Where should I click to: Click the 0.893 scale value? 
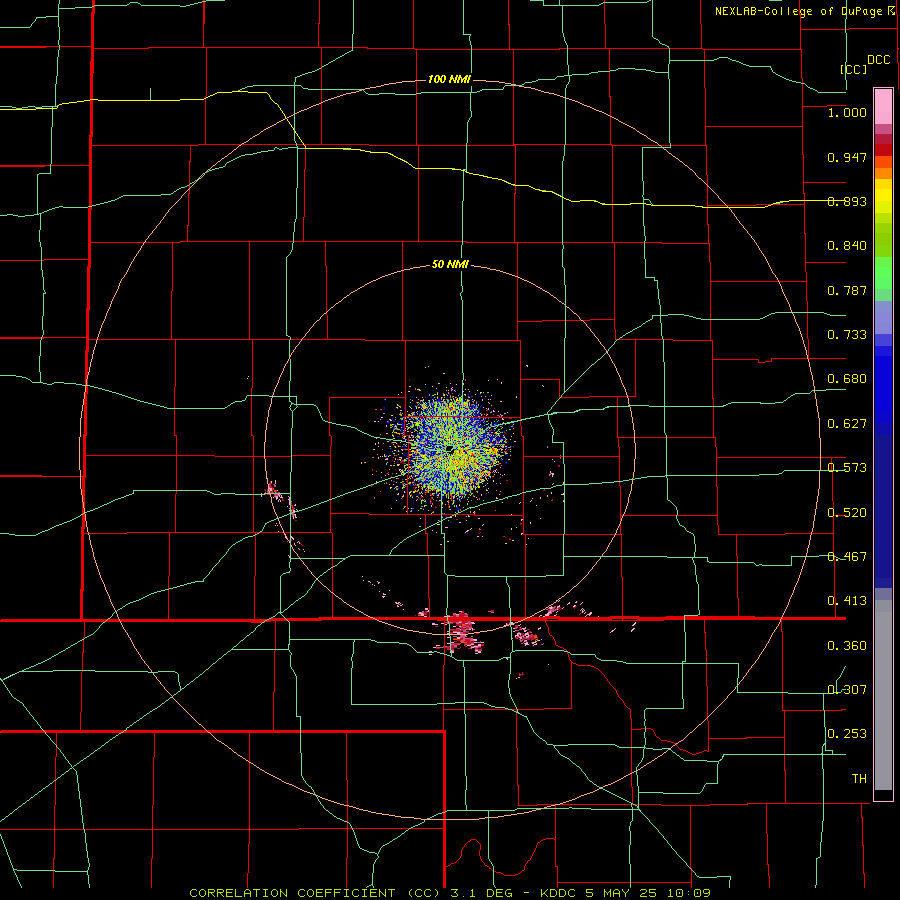[847, 201]
